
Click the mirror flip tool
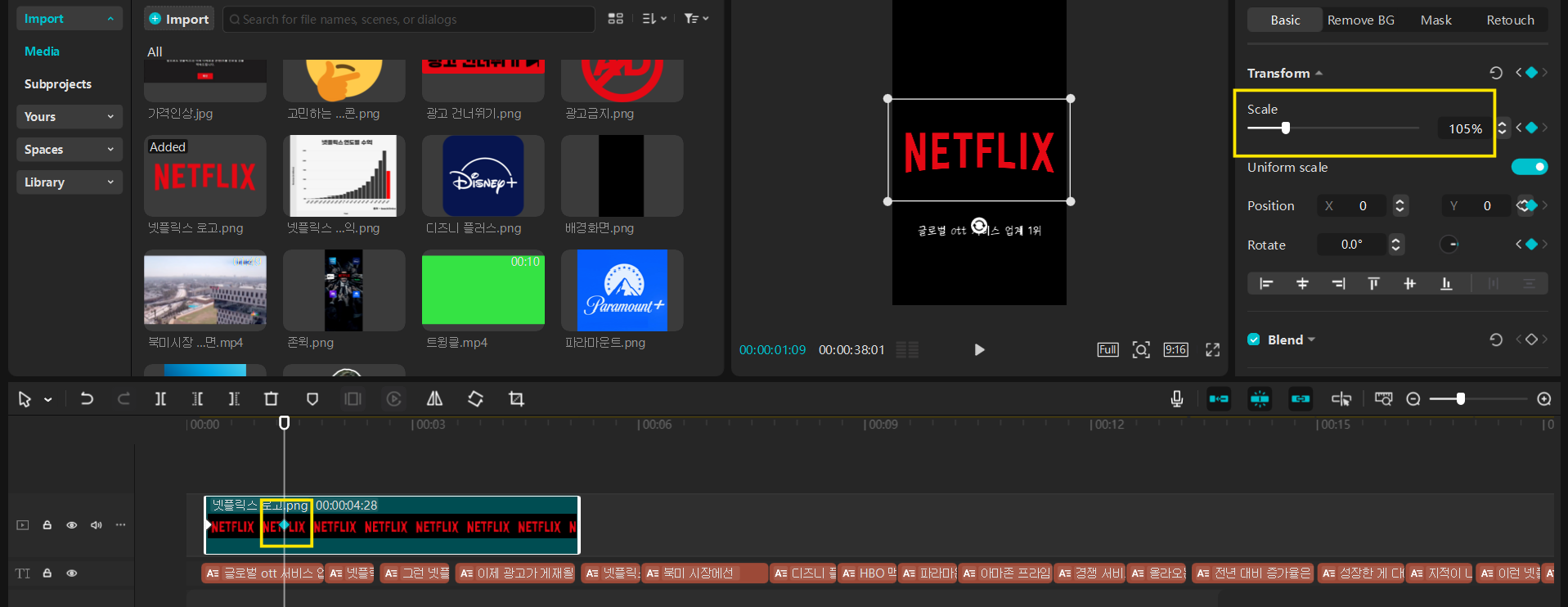click(434, 398)
